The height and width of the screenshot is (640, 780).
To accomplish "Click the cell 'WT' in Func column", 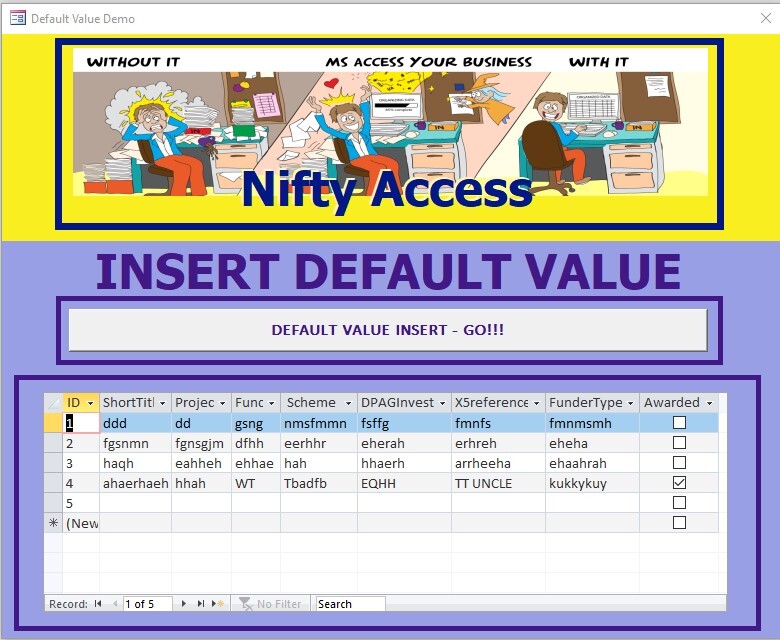I will (x=256, y=482).
